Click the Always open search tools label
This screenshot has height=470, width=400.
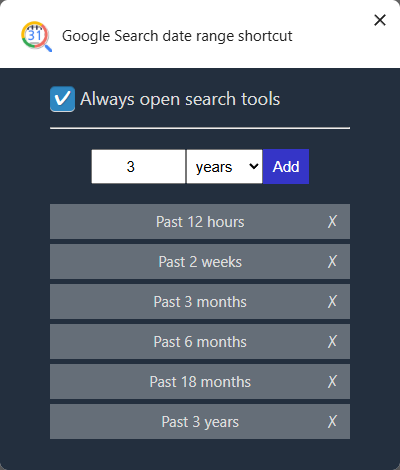pos(180,99)
